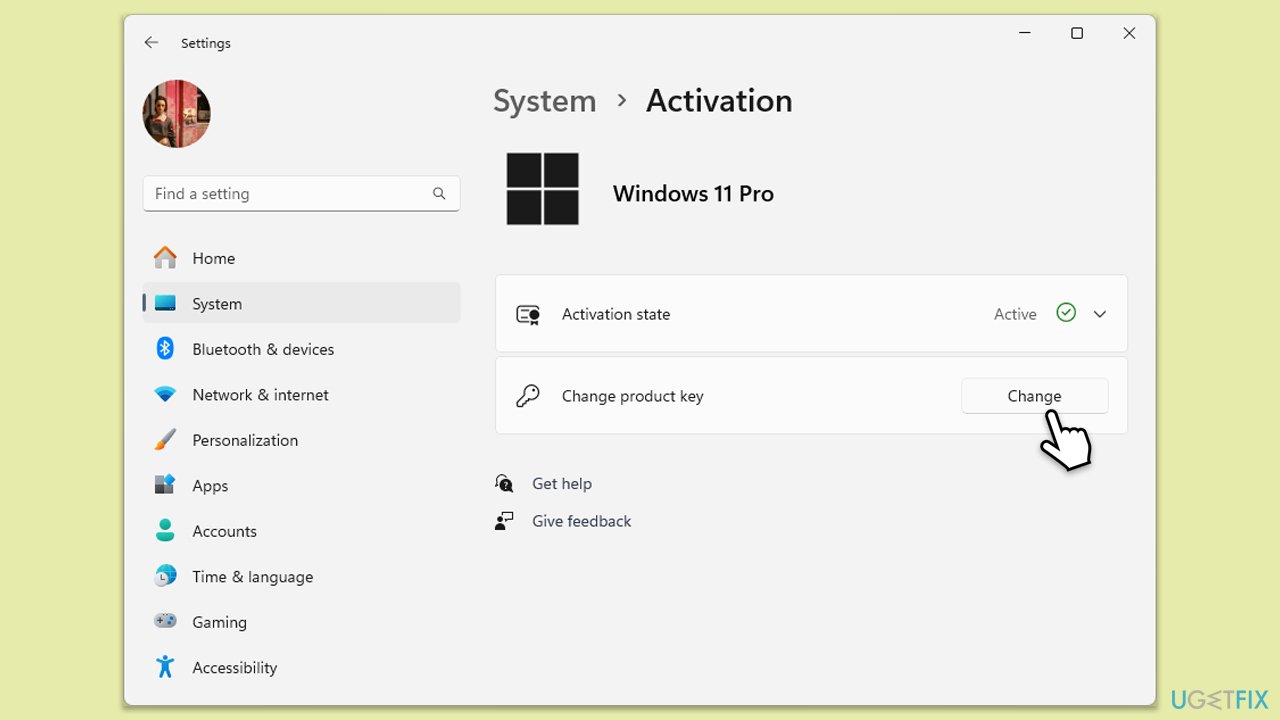Viewport: 1280px width, 720px height.
Task: Go to Time & language label
Action: (x=252, y=577)
